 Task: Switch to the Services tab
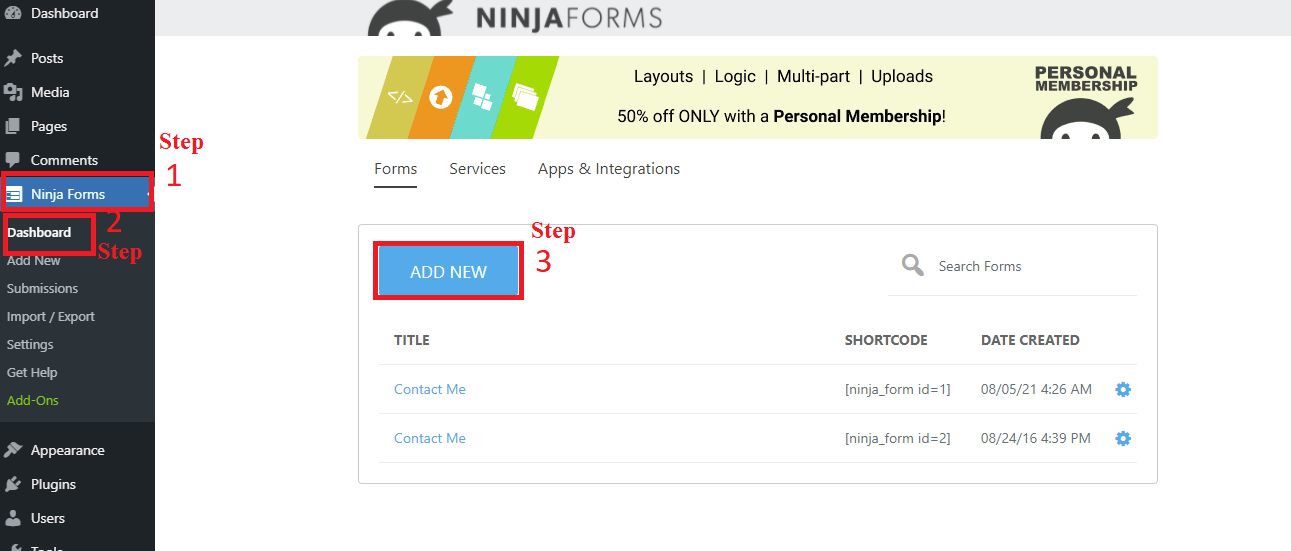(x=477, y=169)
